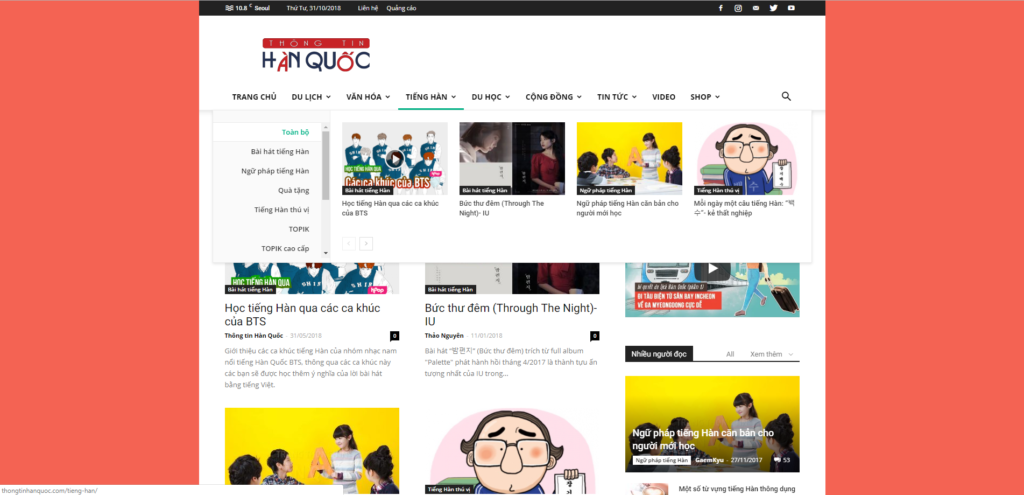Go to next page arrow in mega menu
Screen dimensions: 1024x495
tap(366, 243)
